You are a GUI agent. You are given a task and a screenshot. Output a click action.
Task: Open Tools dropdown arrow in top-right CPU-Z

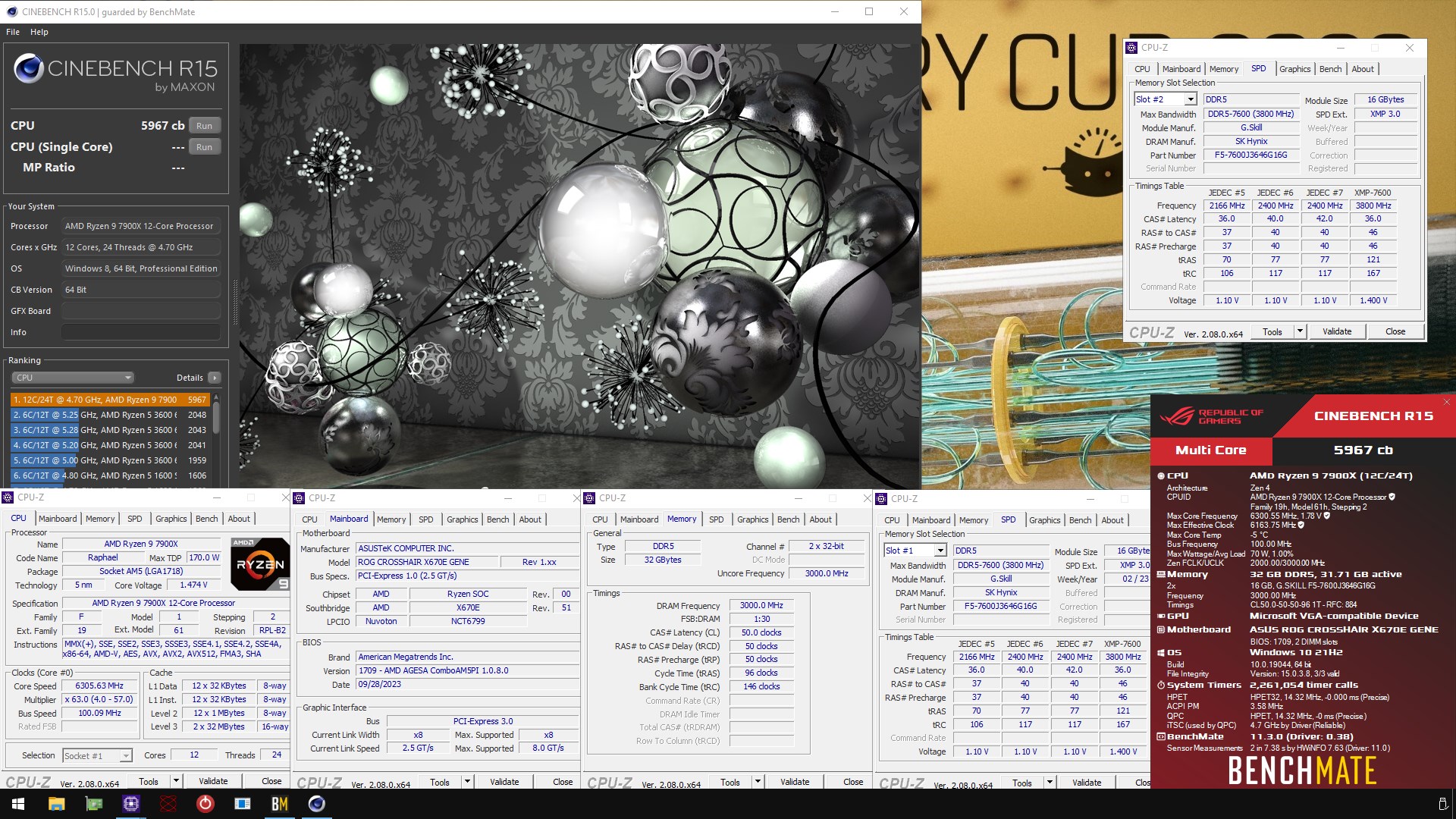tap(1299, 331)
